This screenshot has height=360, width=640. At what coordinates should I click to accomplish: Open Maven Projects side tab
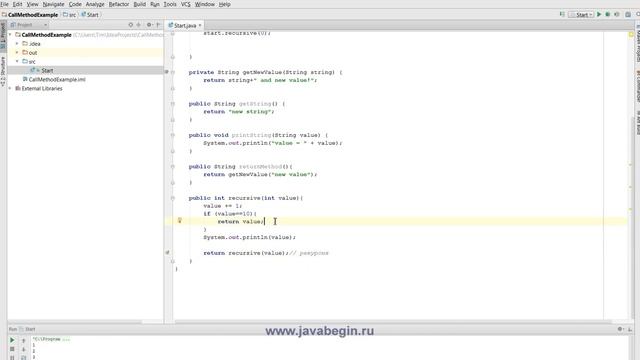[637, 43]
